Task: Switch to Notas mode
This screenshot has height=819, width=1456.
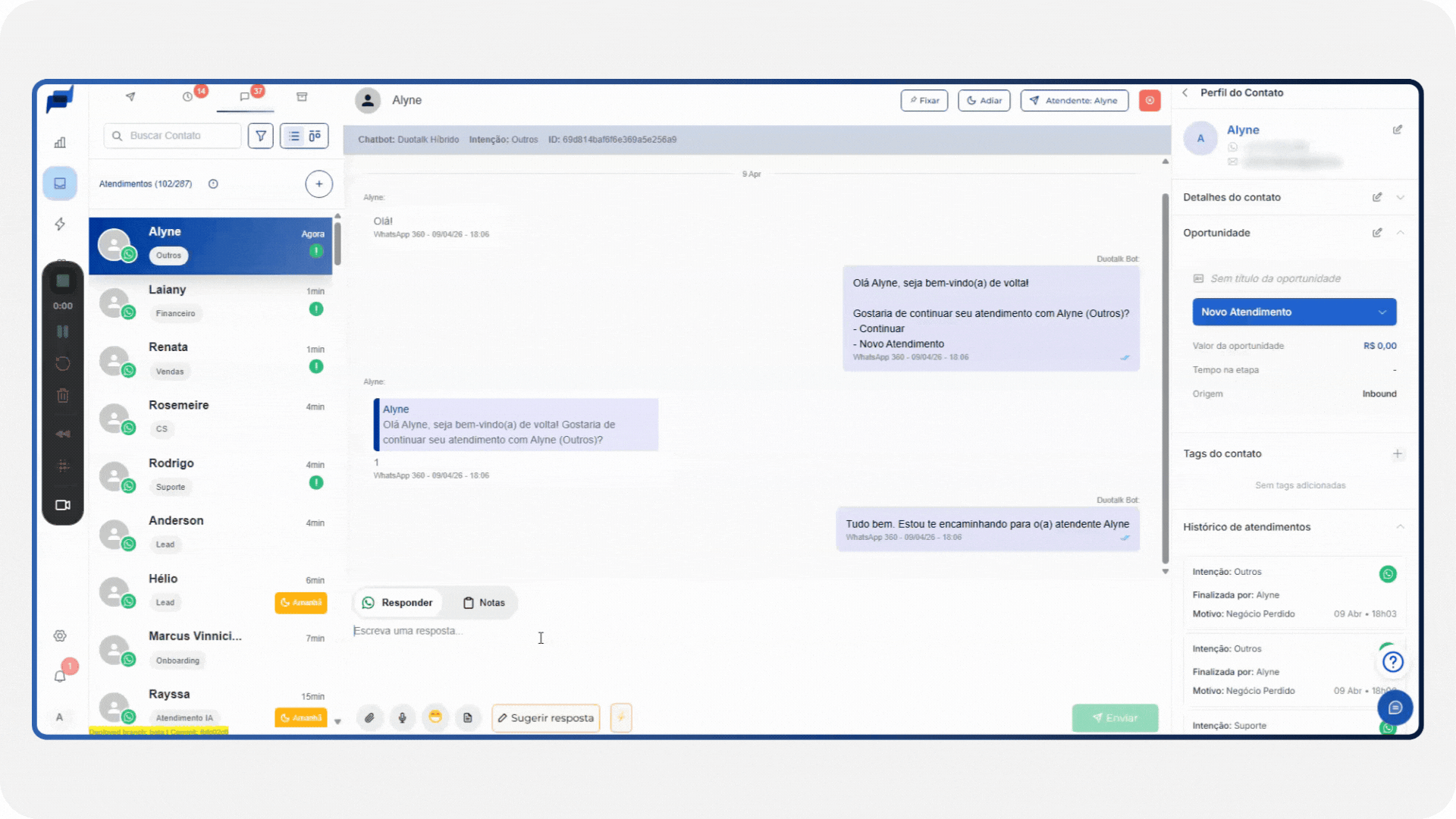Action: click(x=483, y=603)
